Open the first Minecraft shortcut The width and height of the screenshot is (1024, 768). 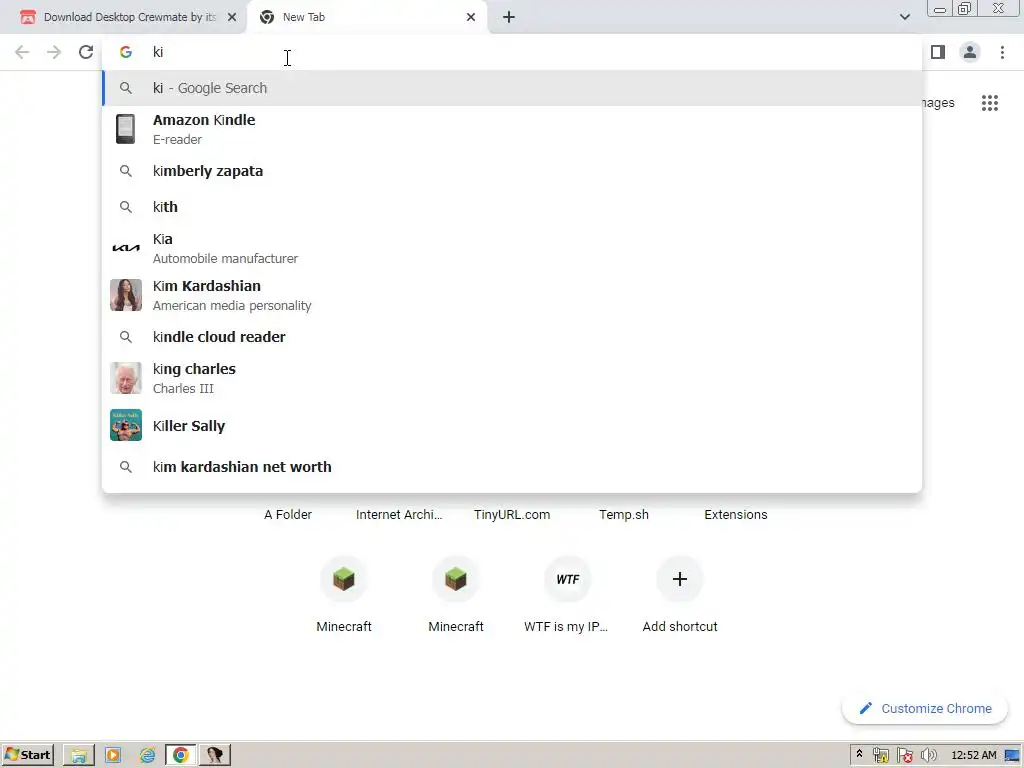[x=344, y=594]
